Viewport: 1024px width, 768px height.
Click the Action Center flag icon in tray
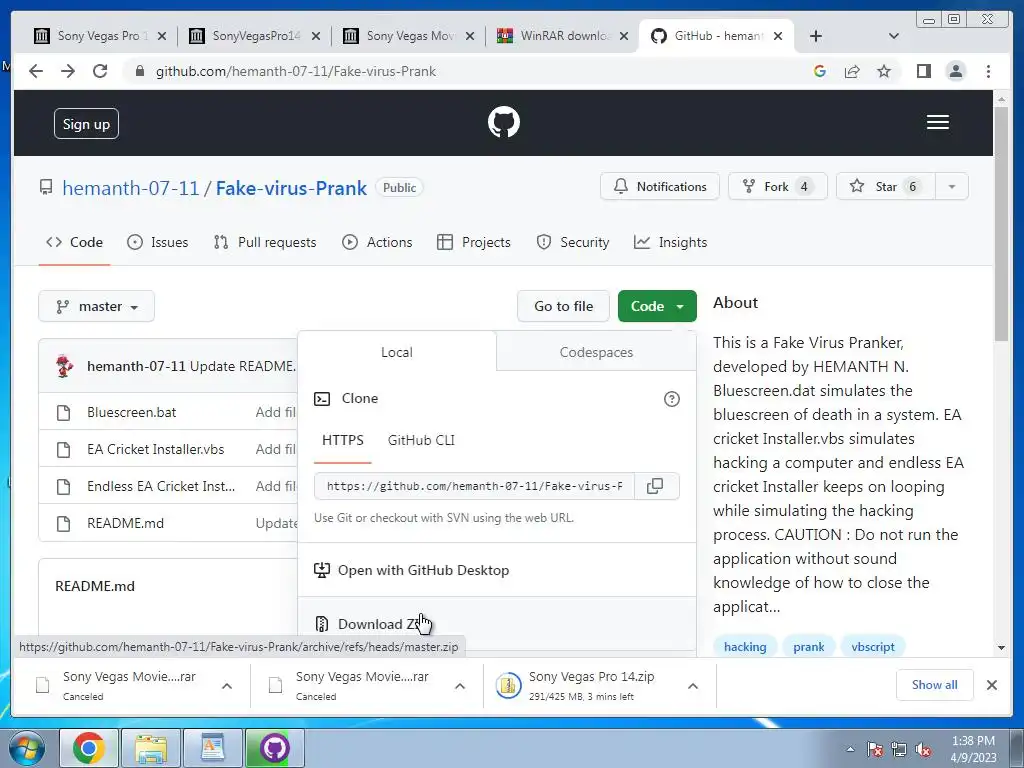874,750
